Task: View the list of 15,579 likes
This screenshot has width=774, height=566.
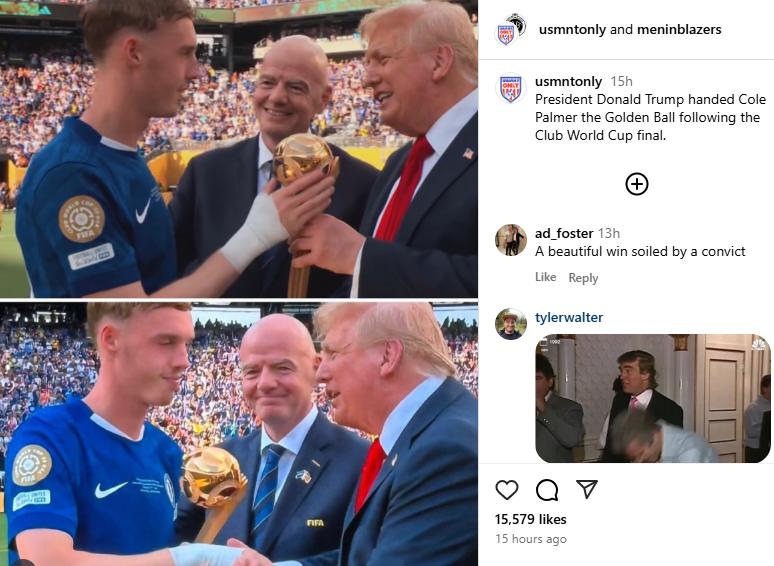Action: click(x=531, y=519)
